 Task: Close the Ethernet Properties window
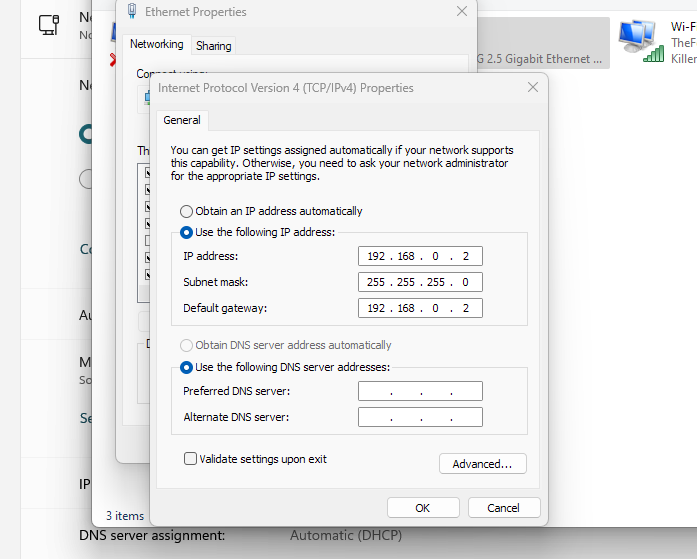coord(461,12)
